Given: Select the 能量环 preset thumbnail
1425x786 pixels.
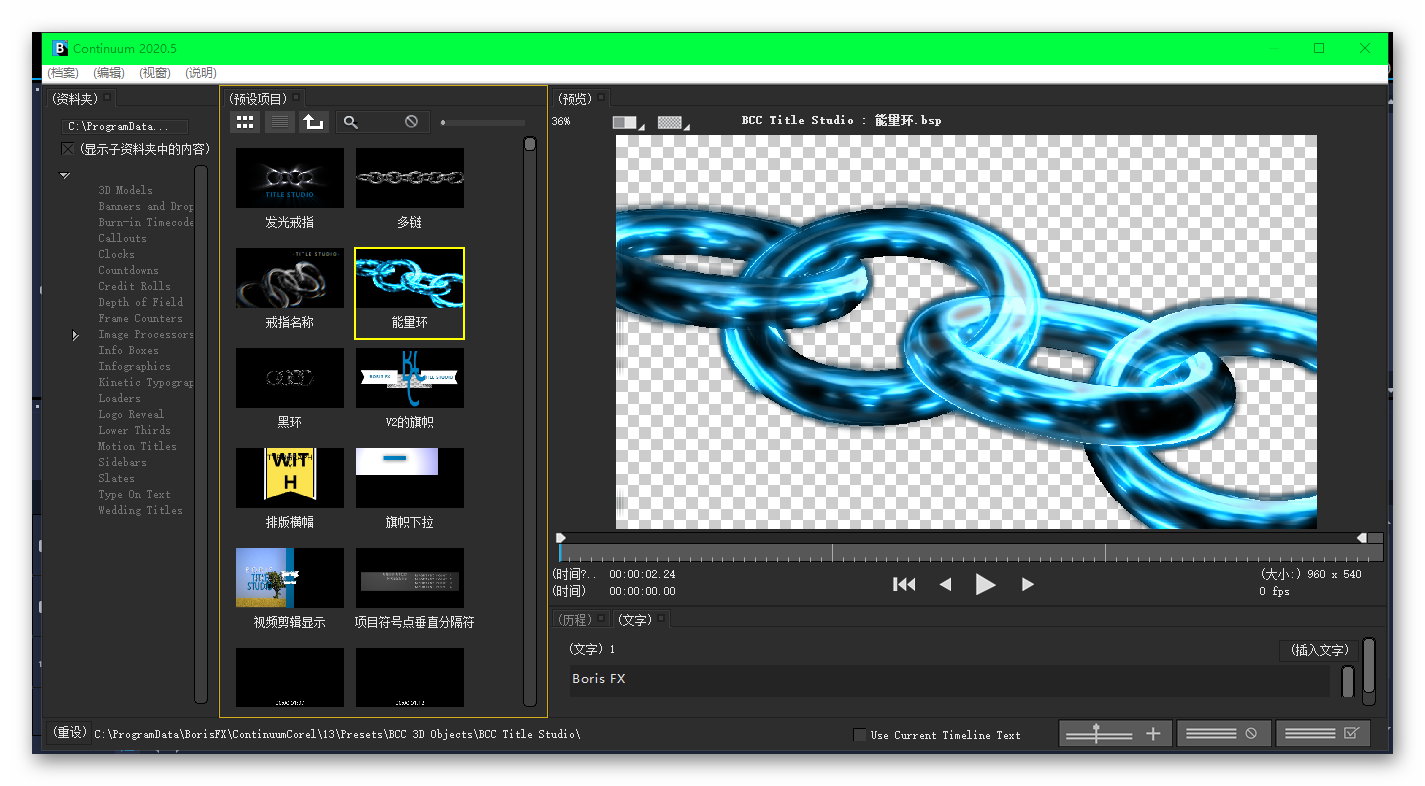Looking at the screenshot, I should 410,278.
